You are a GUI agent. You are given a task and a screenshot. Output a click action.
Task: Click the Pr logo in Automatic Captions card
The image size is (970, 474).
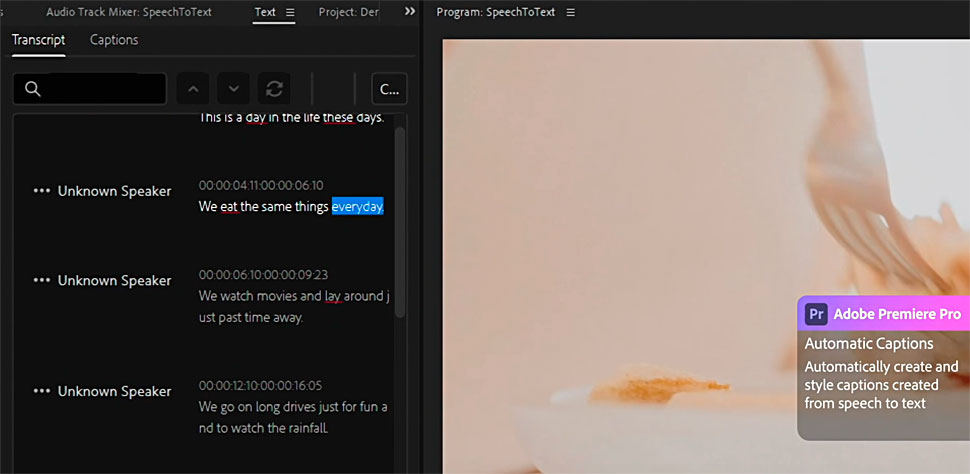click(816, 314)
